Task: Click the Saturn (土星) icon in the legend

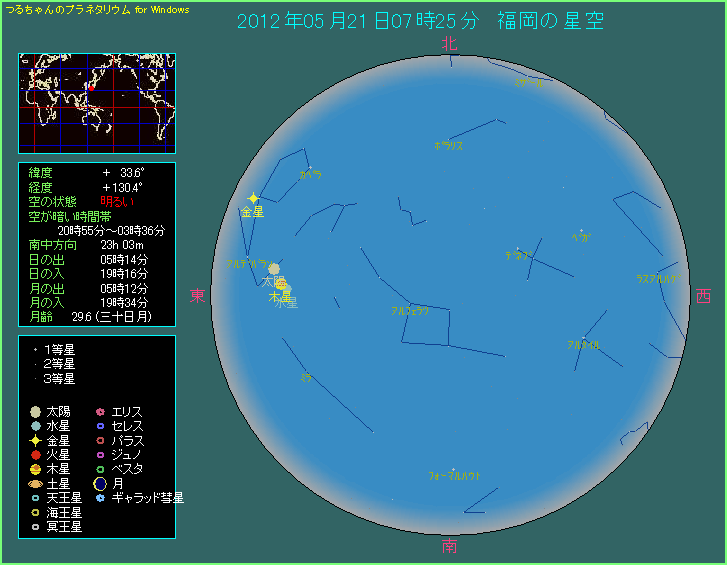Action: click(35, 483)
